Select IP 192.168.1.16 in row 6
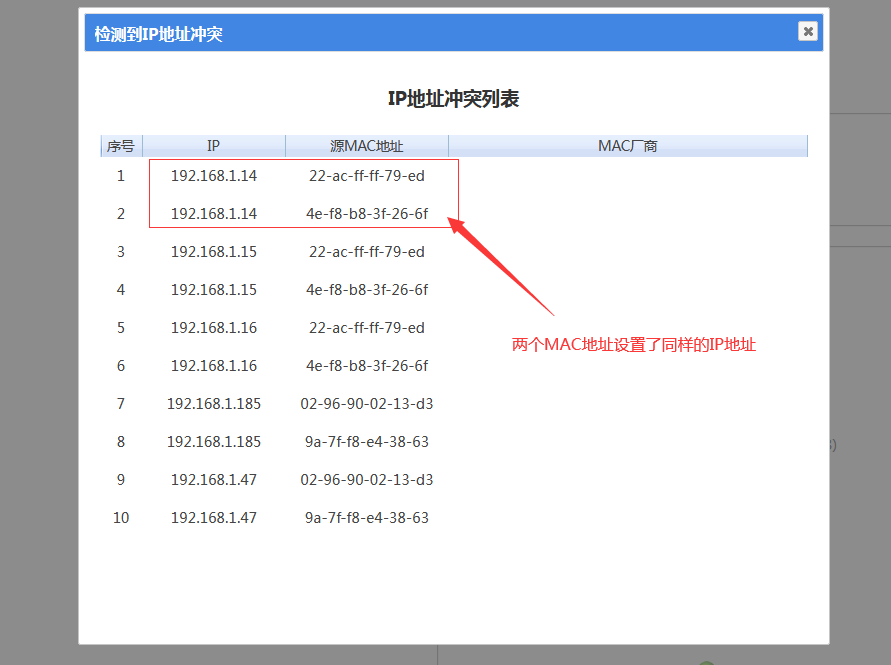Viewport: 891px width, 665px height. pos(213,366)
